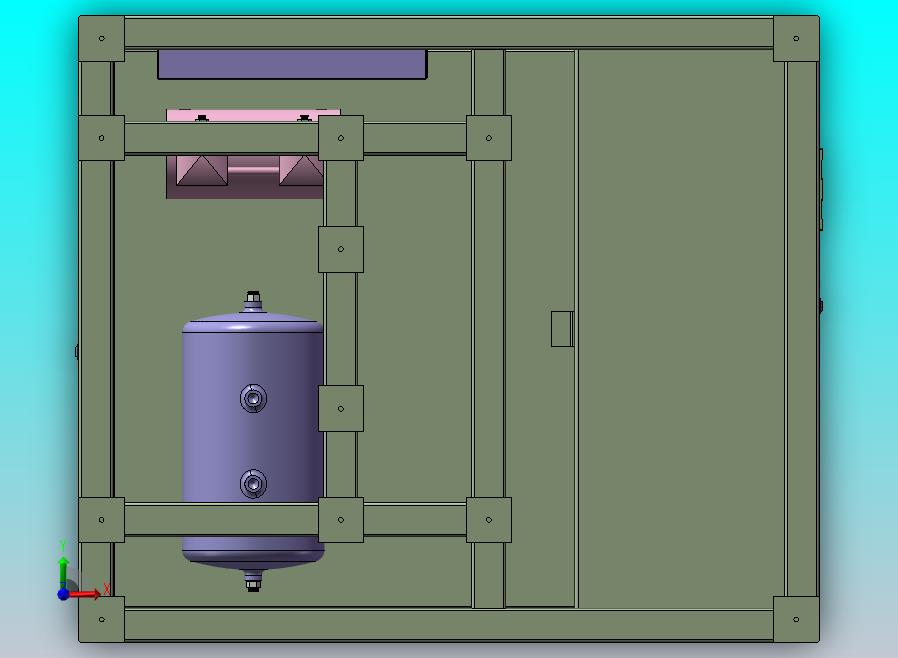
Task: Select the right triangular gusset of the pink bracket
Action: pos(301,170)
